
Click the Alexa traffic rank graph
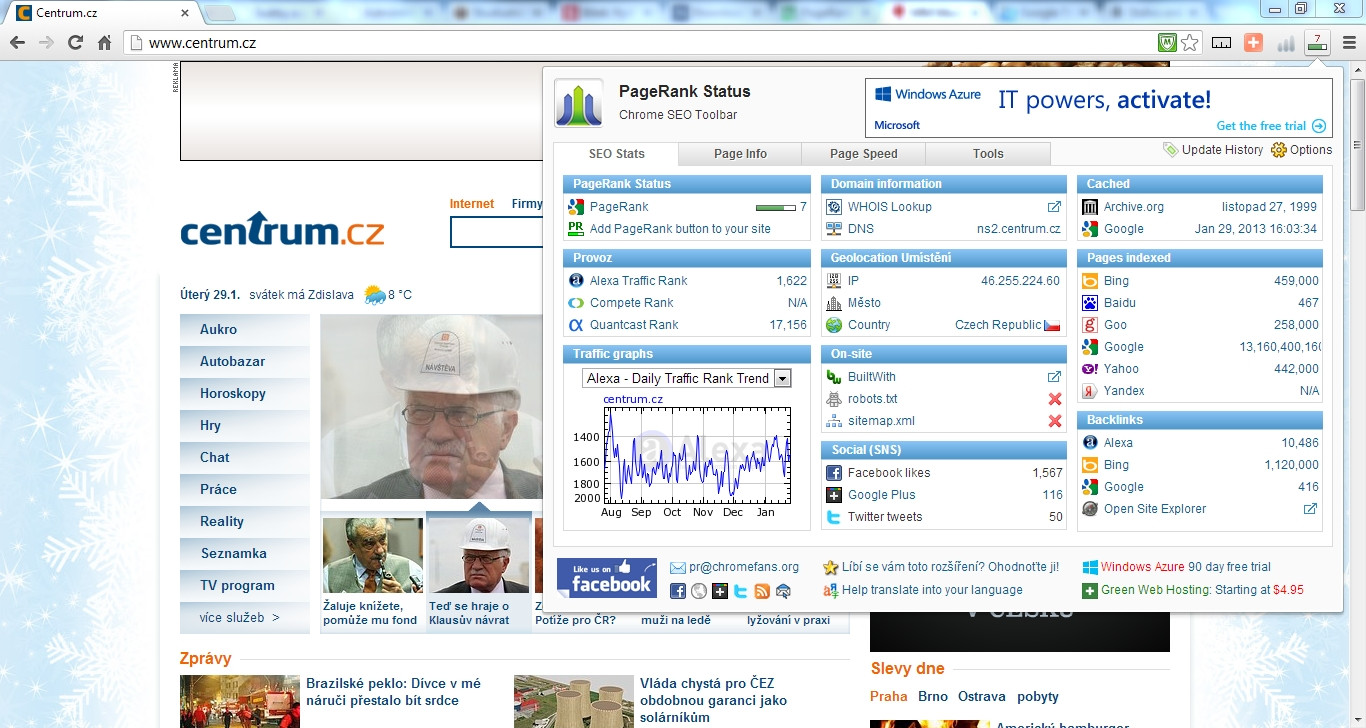[x=687, y=454]
